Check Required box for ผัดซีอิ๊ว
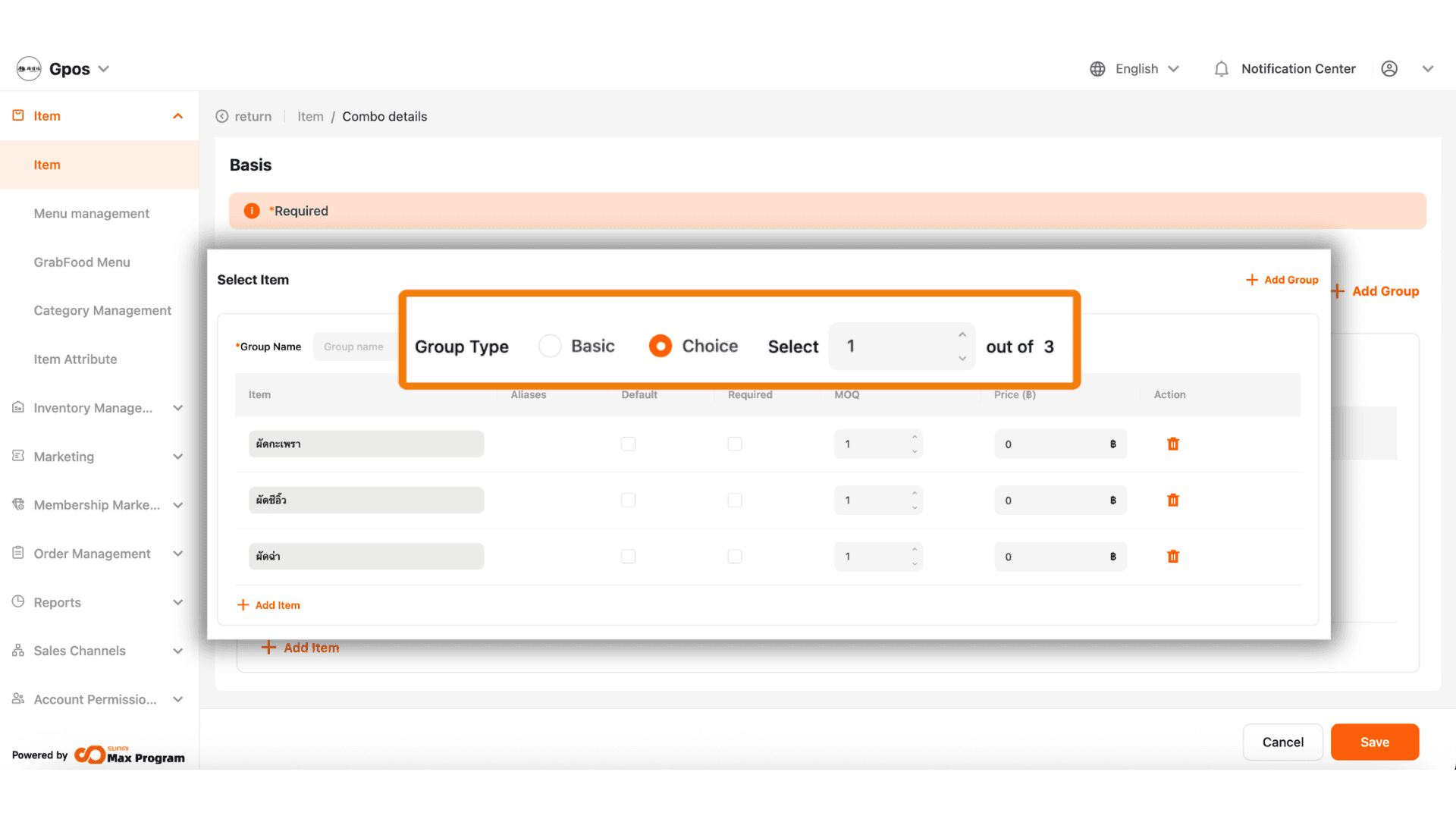Screen dimensions: 1456x819 click(735, 500)
